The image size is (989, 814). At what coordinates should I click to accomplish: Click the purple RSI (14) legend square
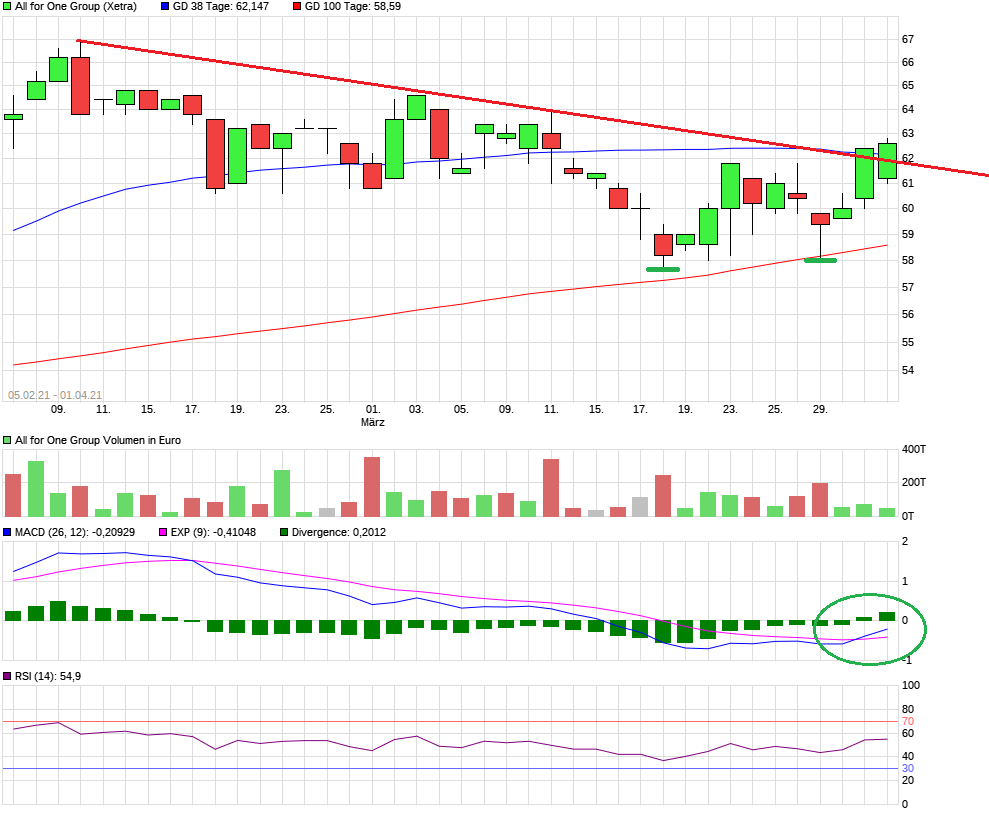coord(8,676)
